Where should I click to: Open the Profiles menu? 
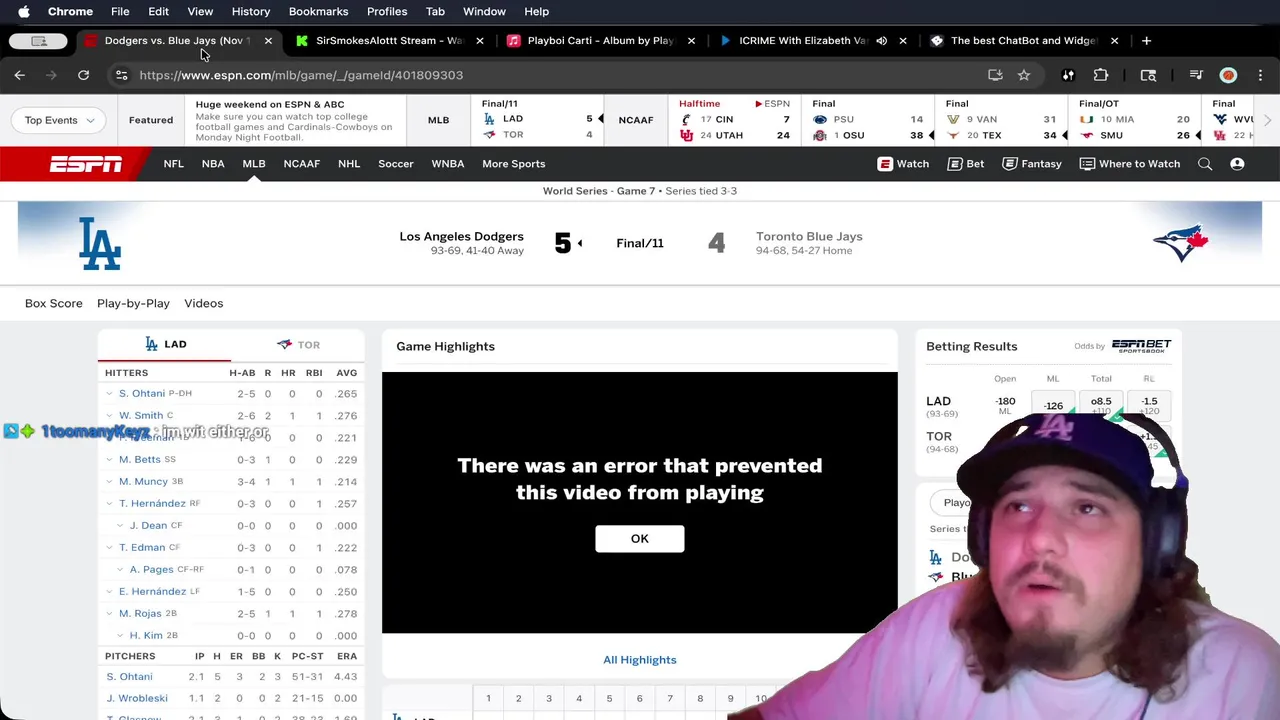tap(387, 12)
